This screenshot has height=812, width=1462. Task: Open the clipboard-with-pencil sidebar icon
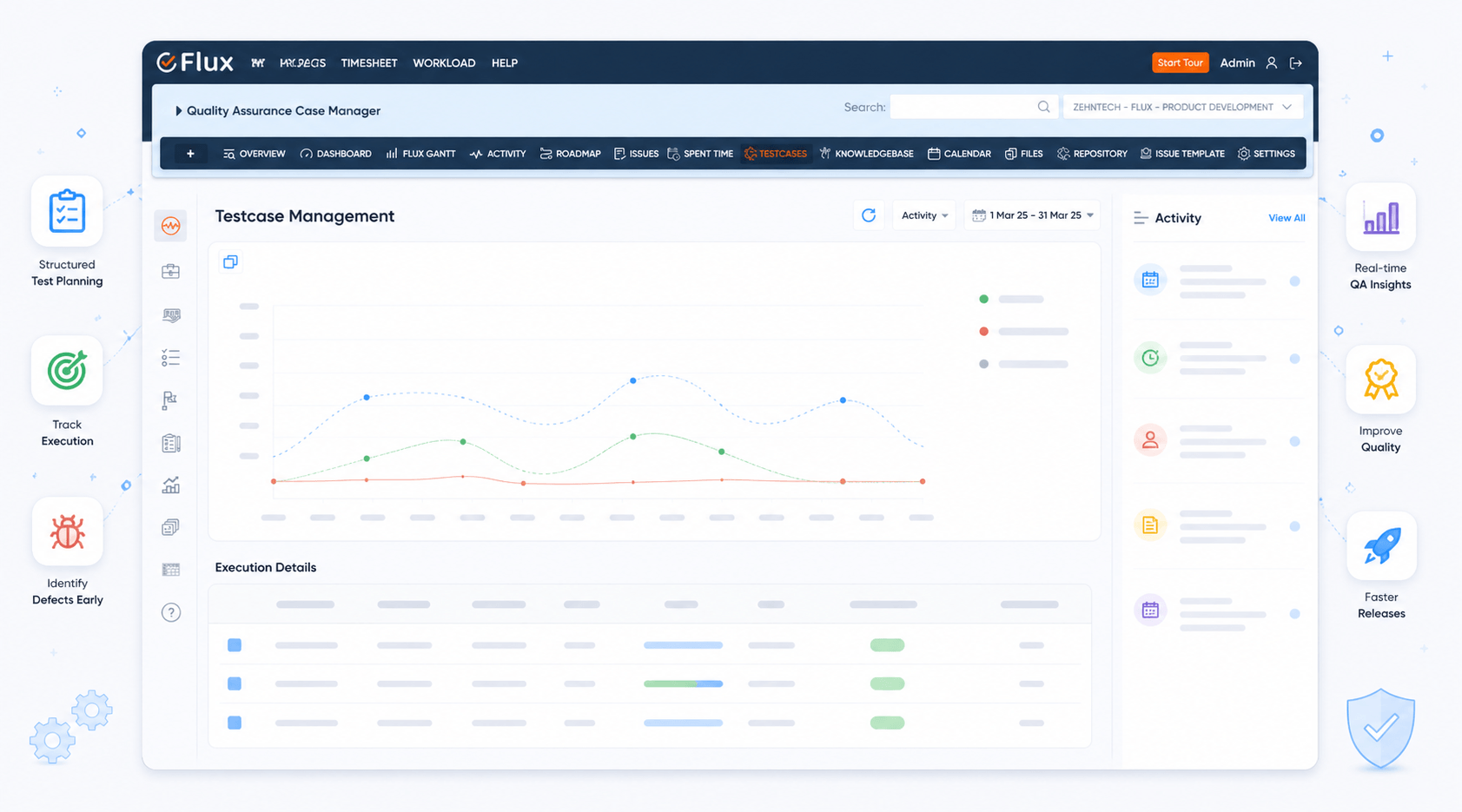[x=171, y=443]
